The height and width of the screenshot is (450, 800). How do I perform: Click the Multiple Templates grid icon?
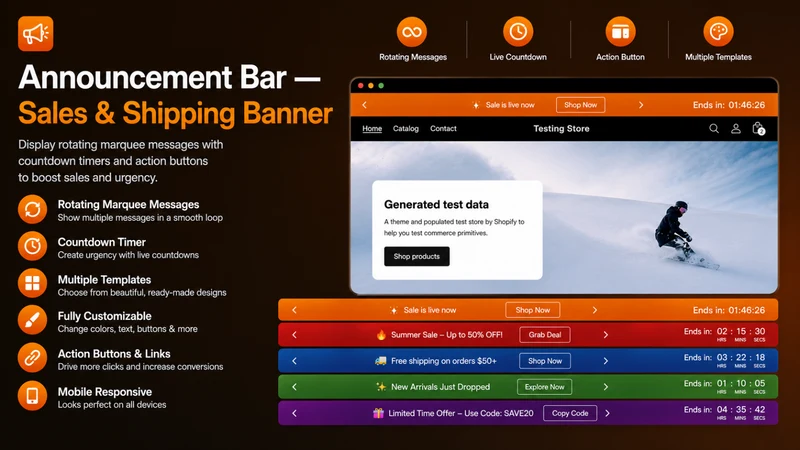click(x=32, y=283)
